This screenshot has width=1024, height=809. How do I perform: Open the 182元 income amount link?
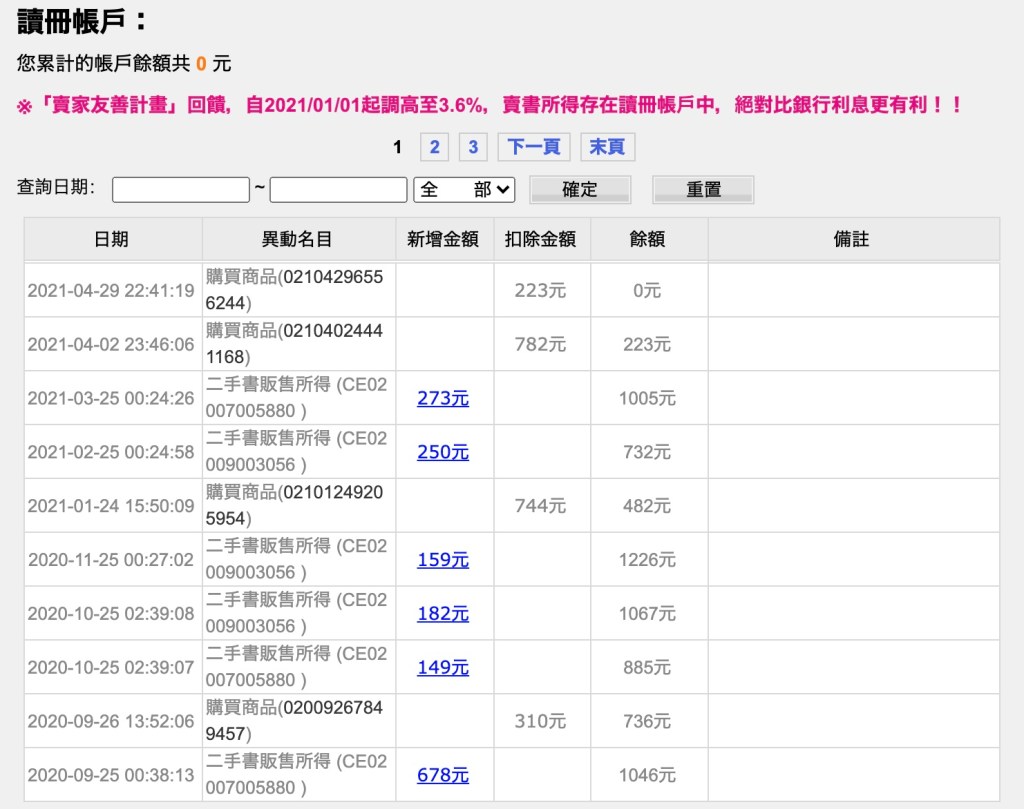(x=442, y=614)
